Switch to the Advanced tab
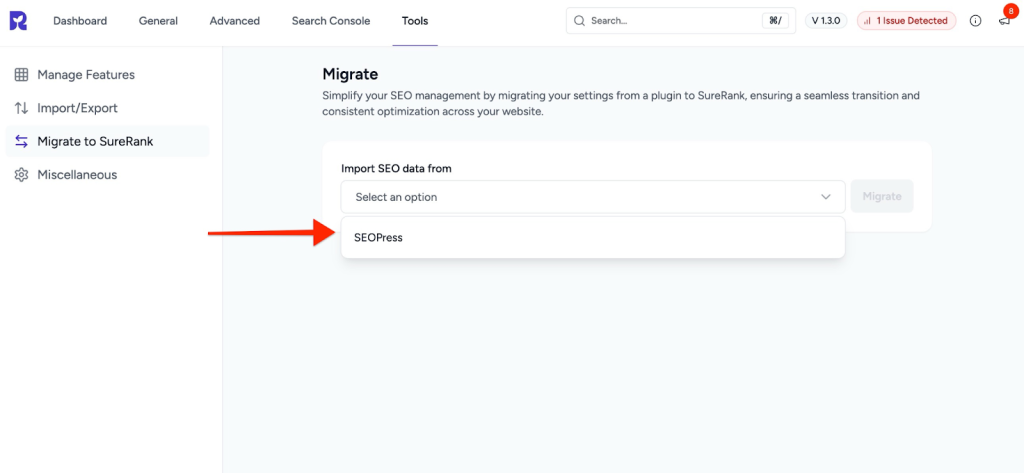Viewport: 1024px width, 473px height. pos(234,21)
